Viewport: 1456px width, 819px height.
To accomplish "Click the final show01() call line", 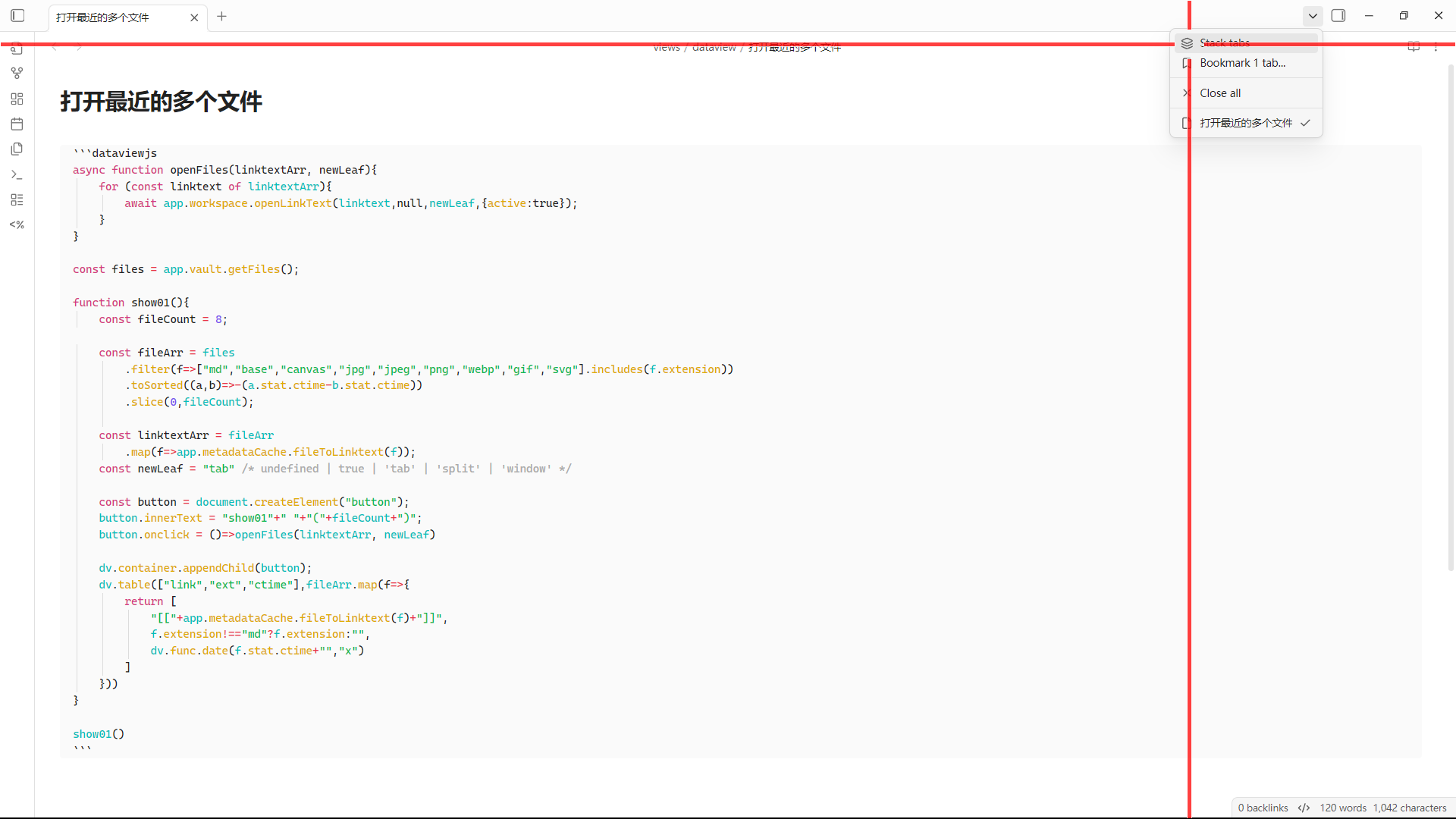I will (99, 734).
